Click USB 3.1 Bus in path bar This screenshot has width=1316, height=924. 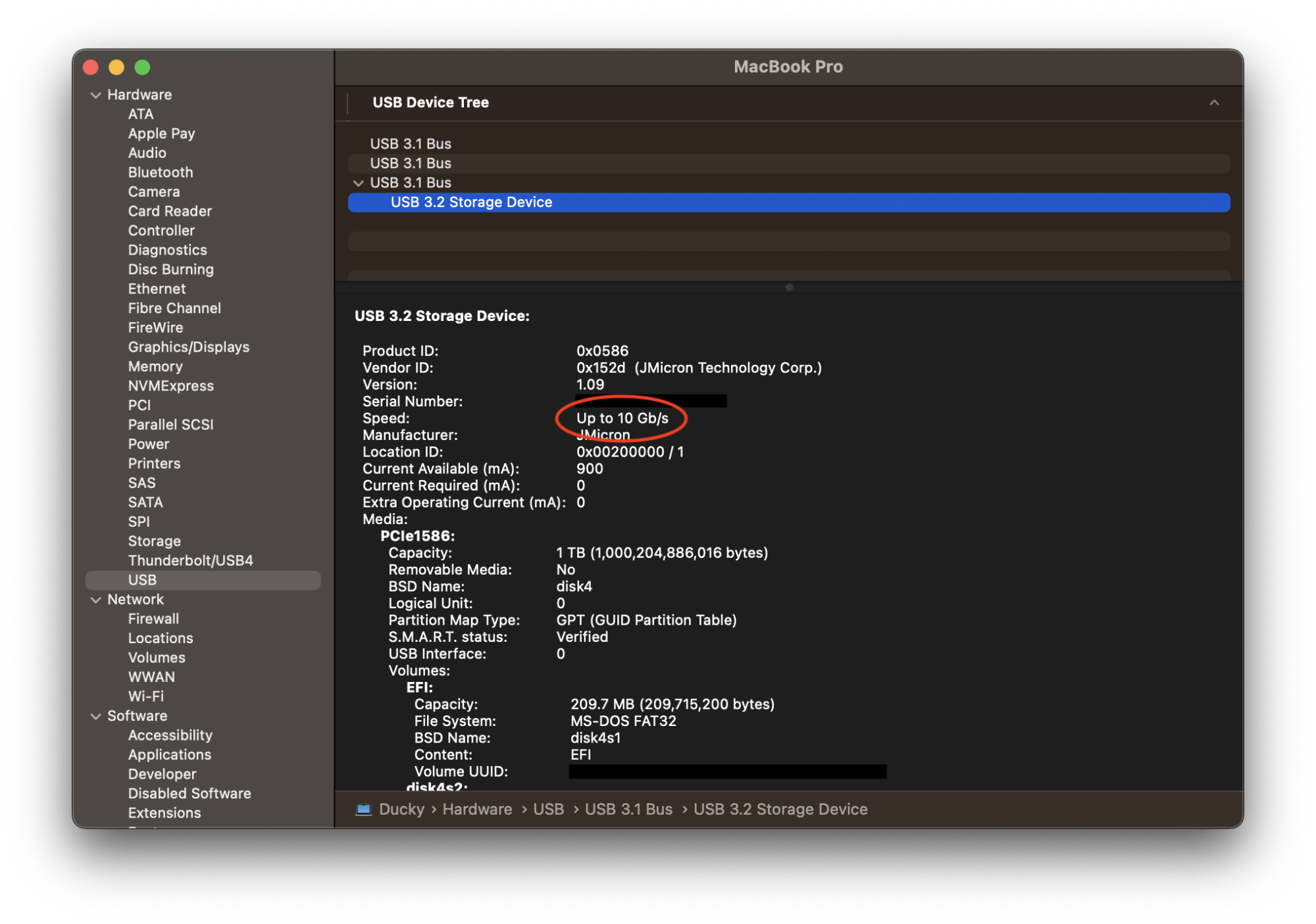[628, 809]
